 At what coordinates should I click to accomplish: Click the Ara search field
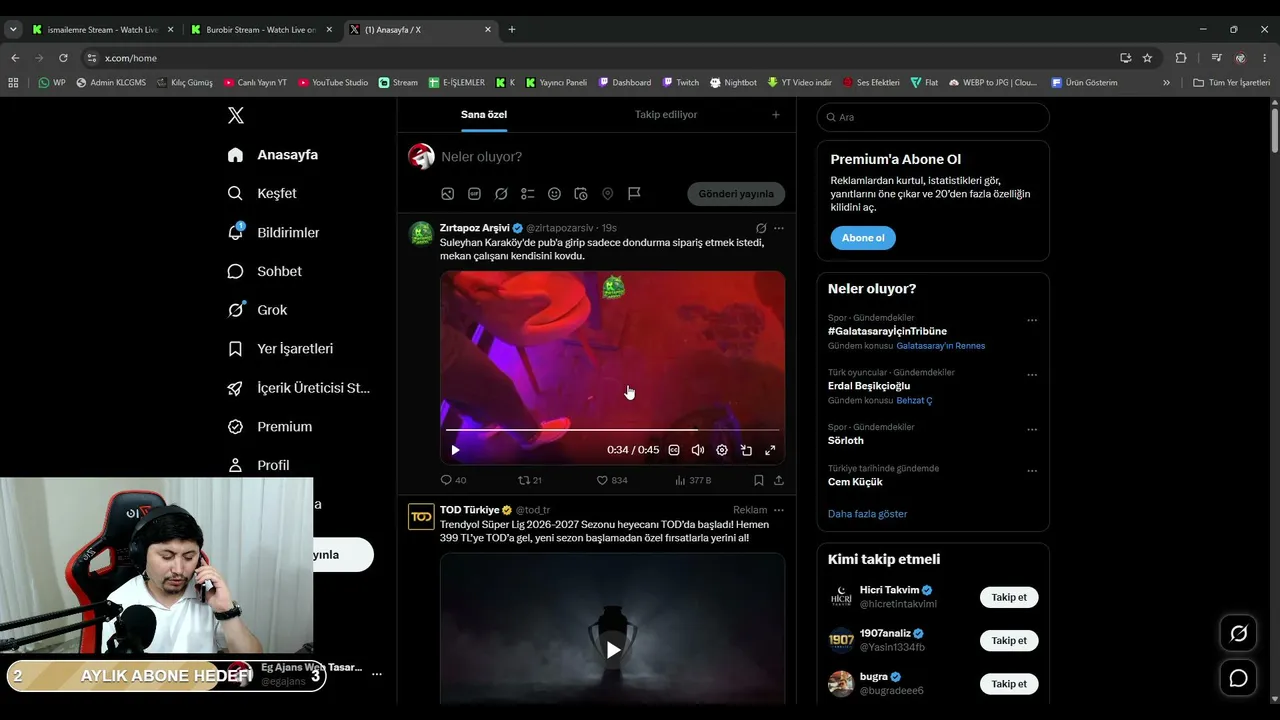(x=933, y=117)
